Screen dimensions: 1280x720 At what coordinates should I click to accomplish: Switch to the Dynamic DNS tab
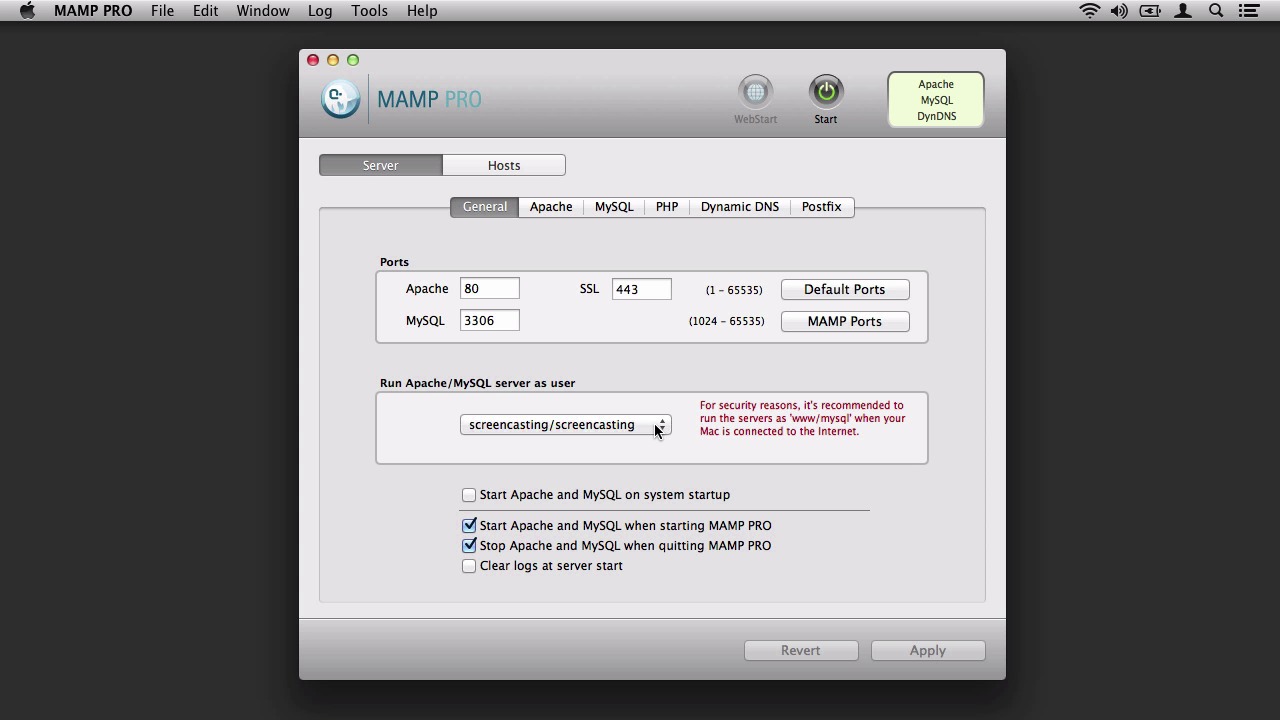[x=740, y=207]
